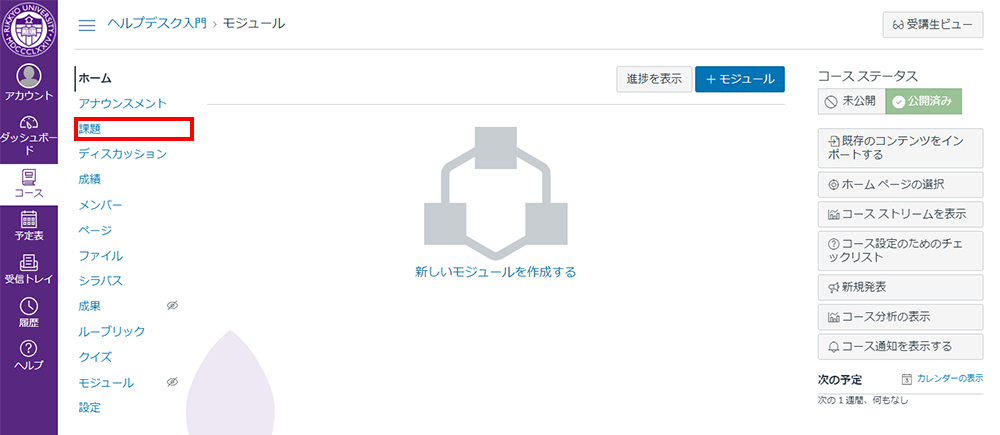Open 受講生ビュー student view

(x=927, y=25)
